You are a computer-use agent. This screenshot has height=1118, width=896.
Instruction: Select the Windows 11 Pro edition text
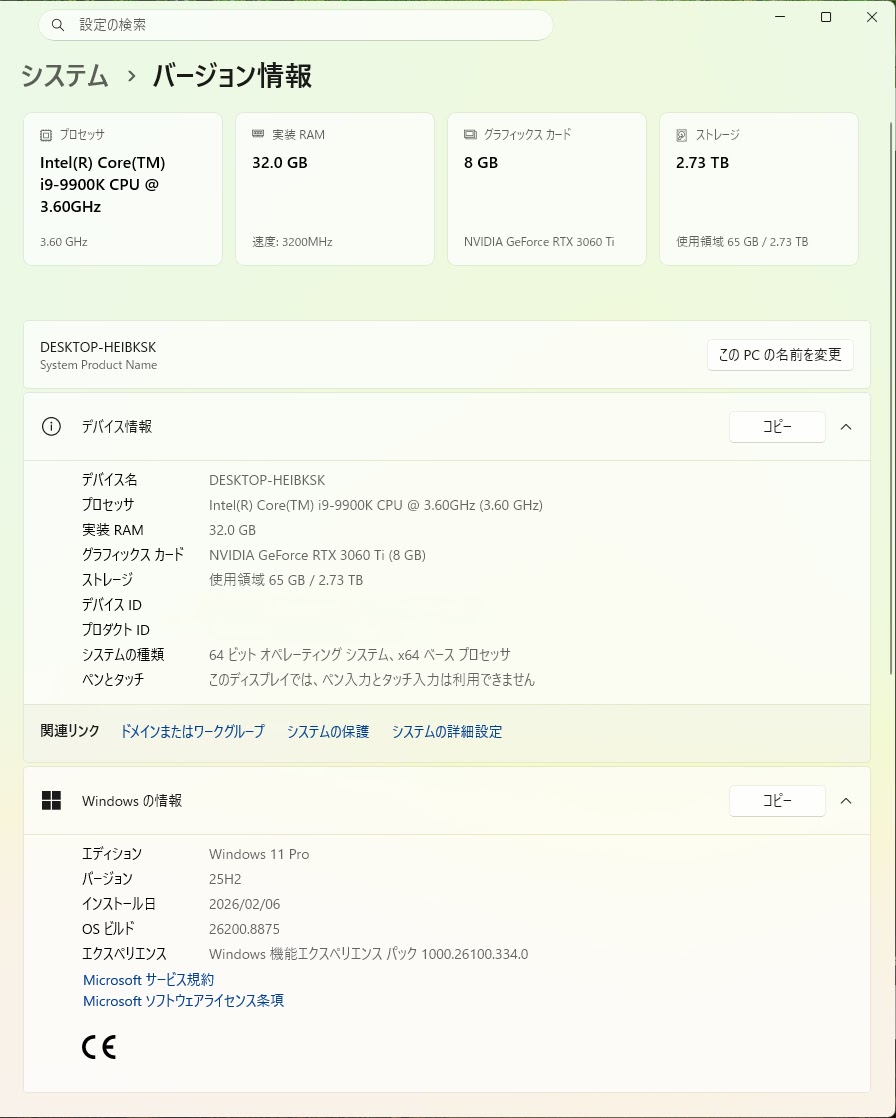(259, 854)
